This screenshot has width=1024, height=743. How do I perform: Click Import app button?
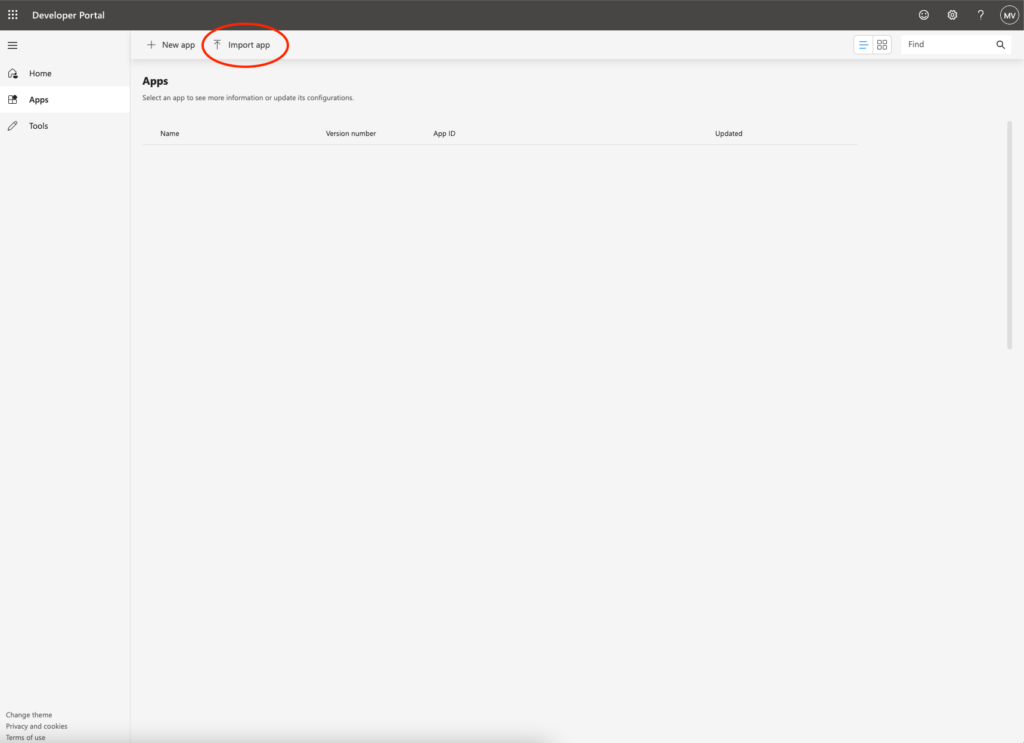point(242,44)
